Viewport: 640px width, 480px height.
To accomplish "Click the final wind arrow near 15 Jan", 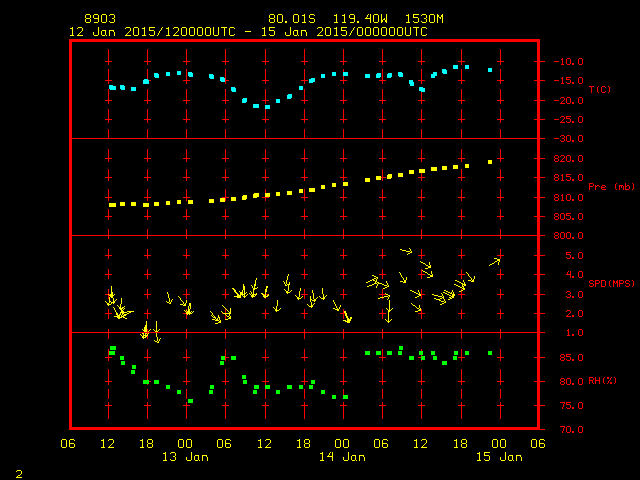I will [x=495, y=262].
